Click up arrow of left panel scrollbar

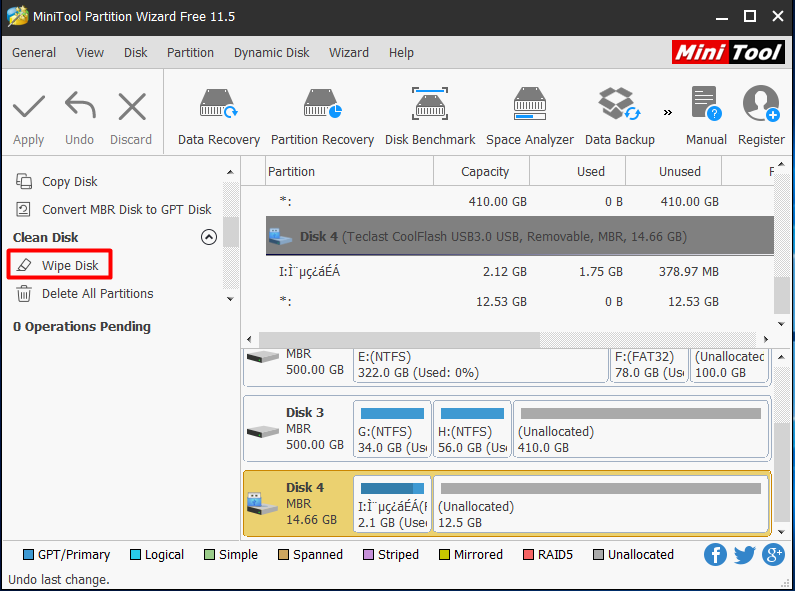(230, 172)
